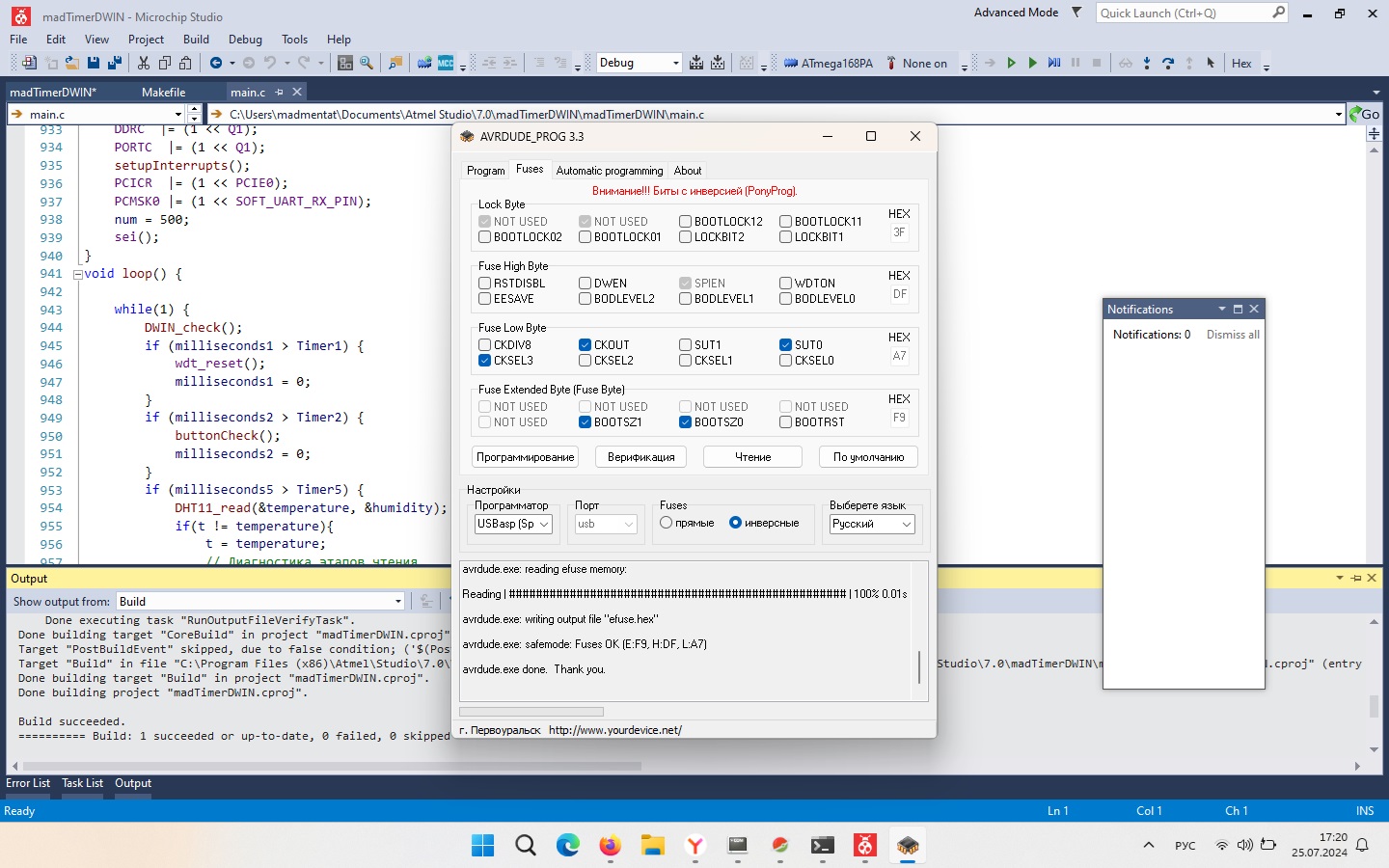Click the Go button in navigation bar
1389x868 pixels.
(1364, 114)
